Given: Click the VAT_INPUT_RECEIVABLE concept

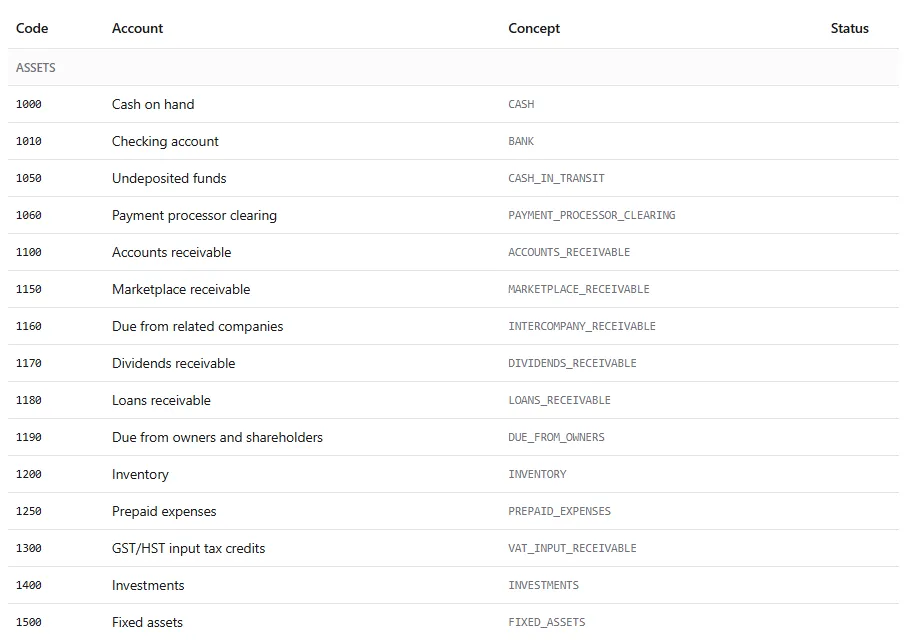Looking at the screenshot, I should 572,549.
